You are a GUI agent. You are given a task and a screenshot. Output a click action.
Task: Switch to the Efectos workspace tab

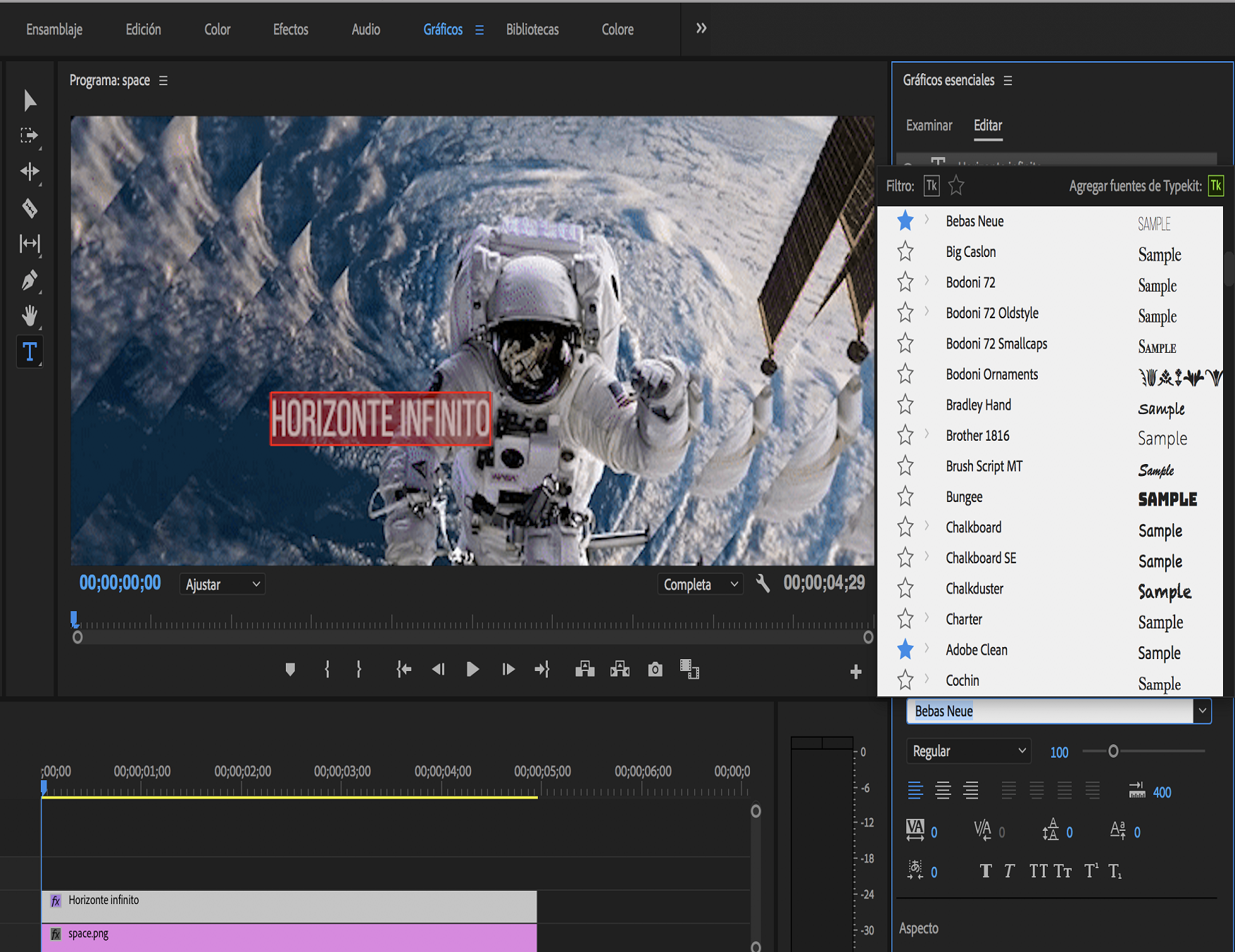click(x=291, y=30)
